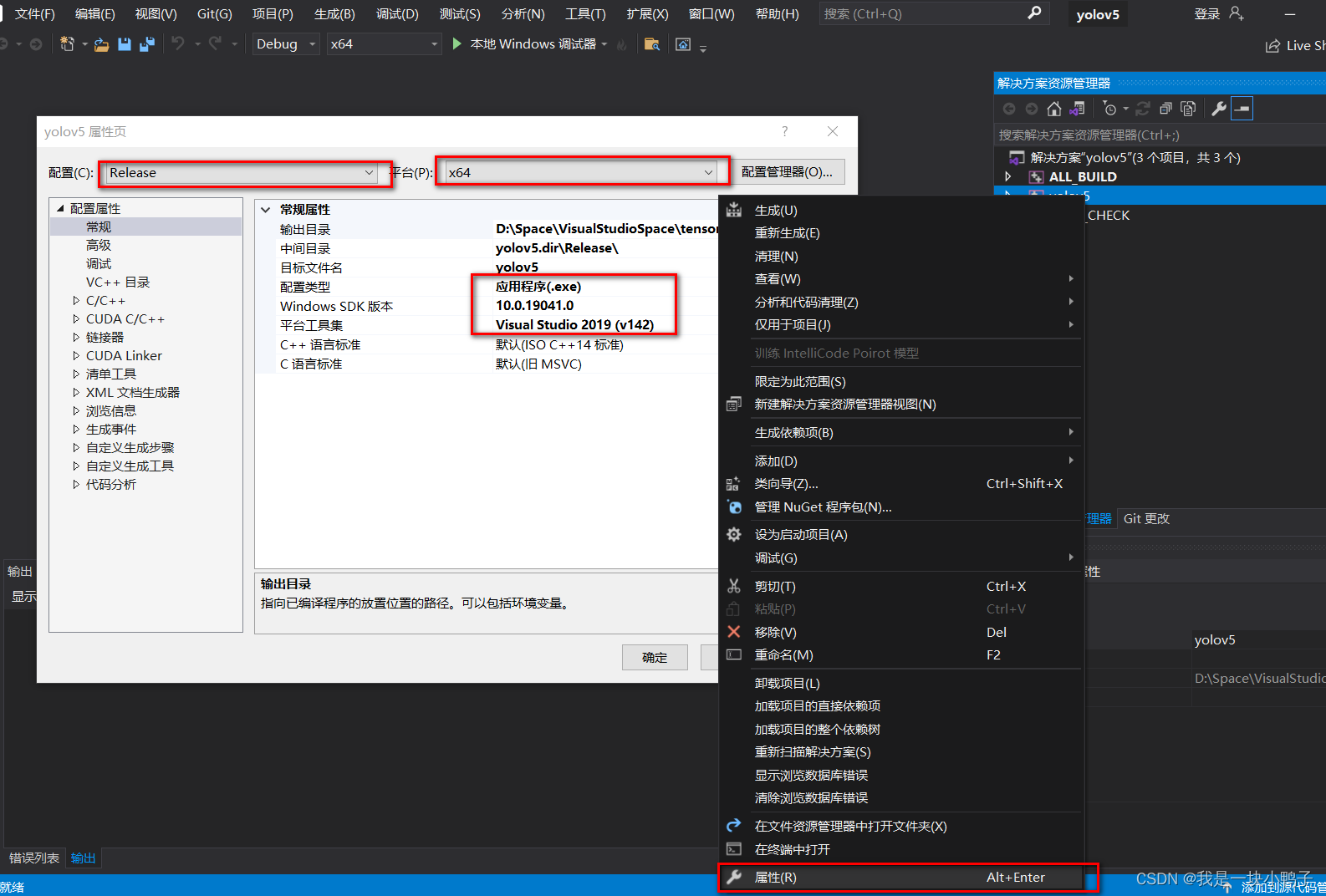The width and height of the screenshot is (1326, 896).
Task: Open the 工具(T) menu
Action: 585,13
